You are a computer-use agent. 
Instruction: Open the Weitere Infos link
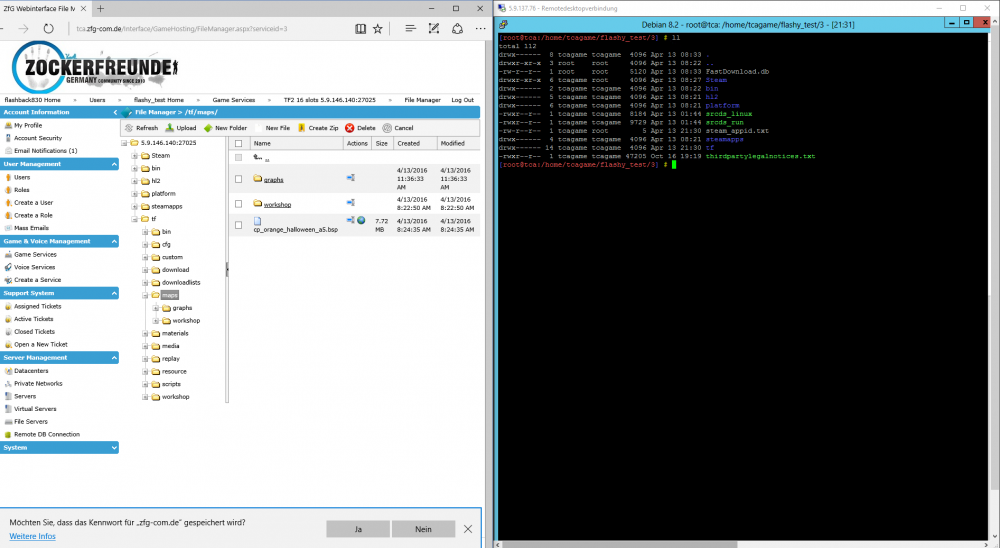32,536
